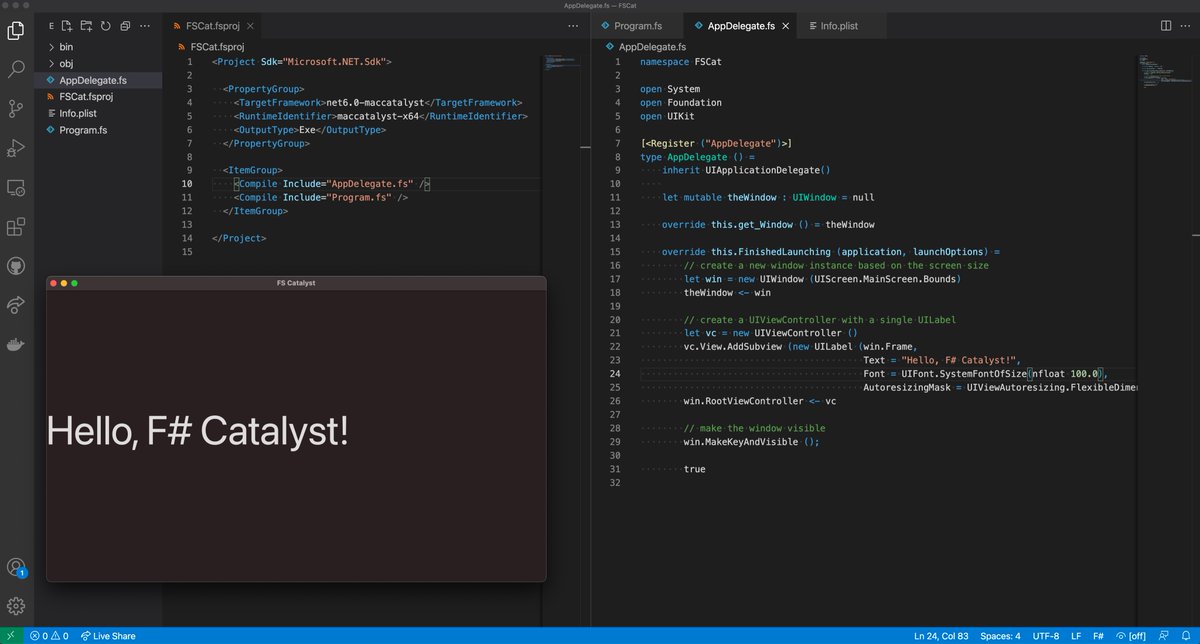Click the AppDelegate.fs breadcrumb
Viewport: 1200px width, 644px height.
point(646,46)
